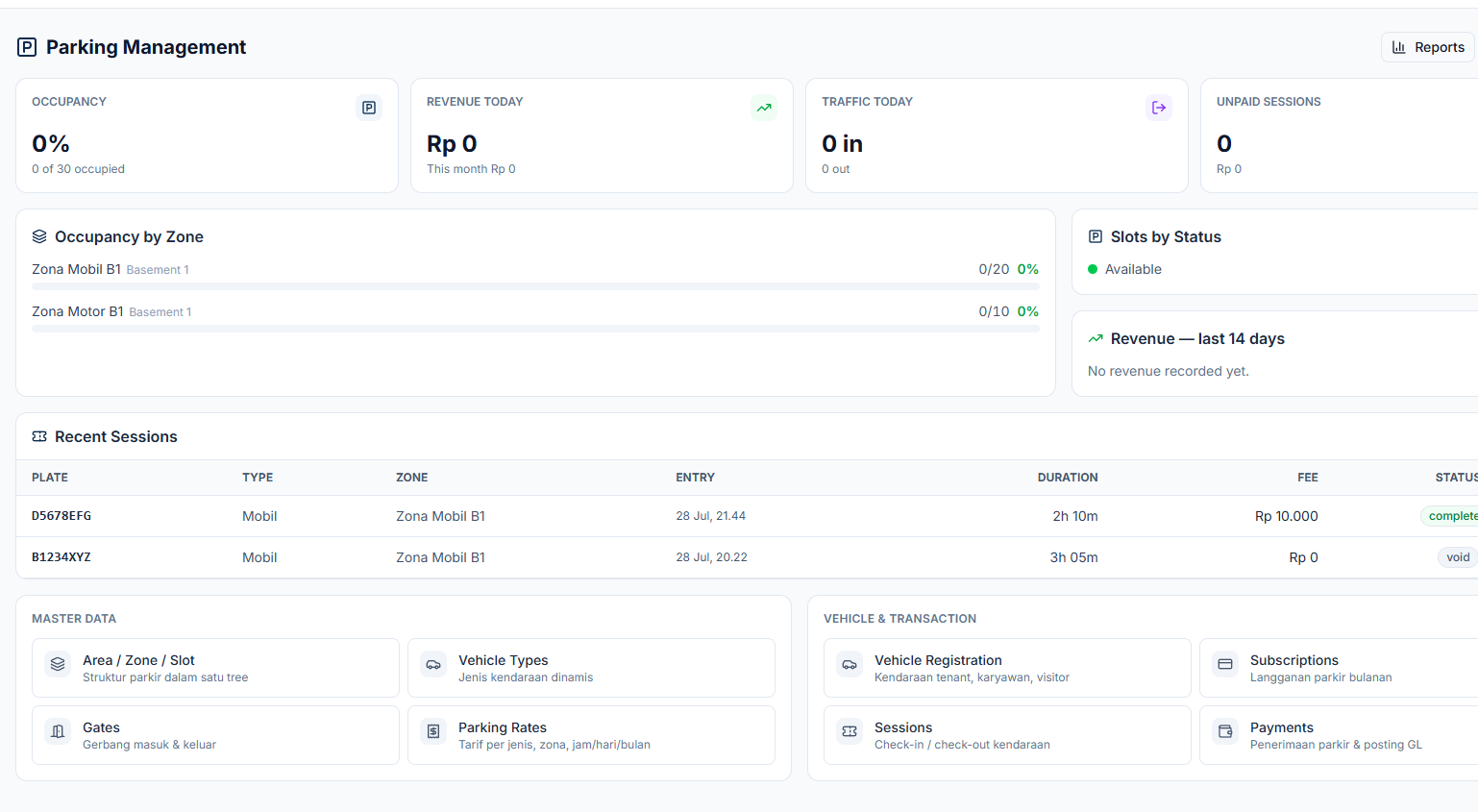Click the Zona Motor B1 occupancy progress bar

pyautogui.click(x=535, y=329)
